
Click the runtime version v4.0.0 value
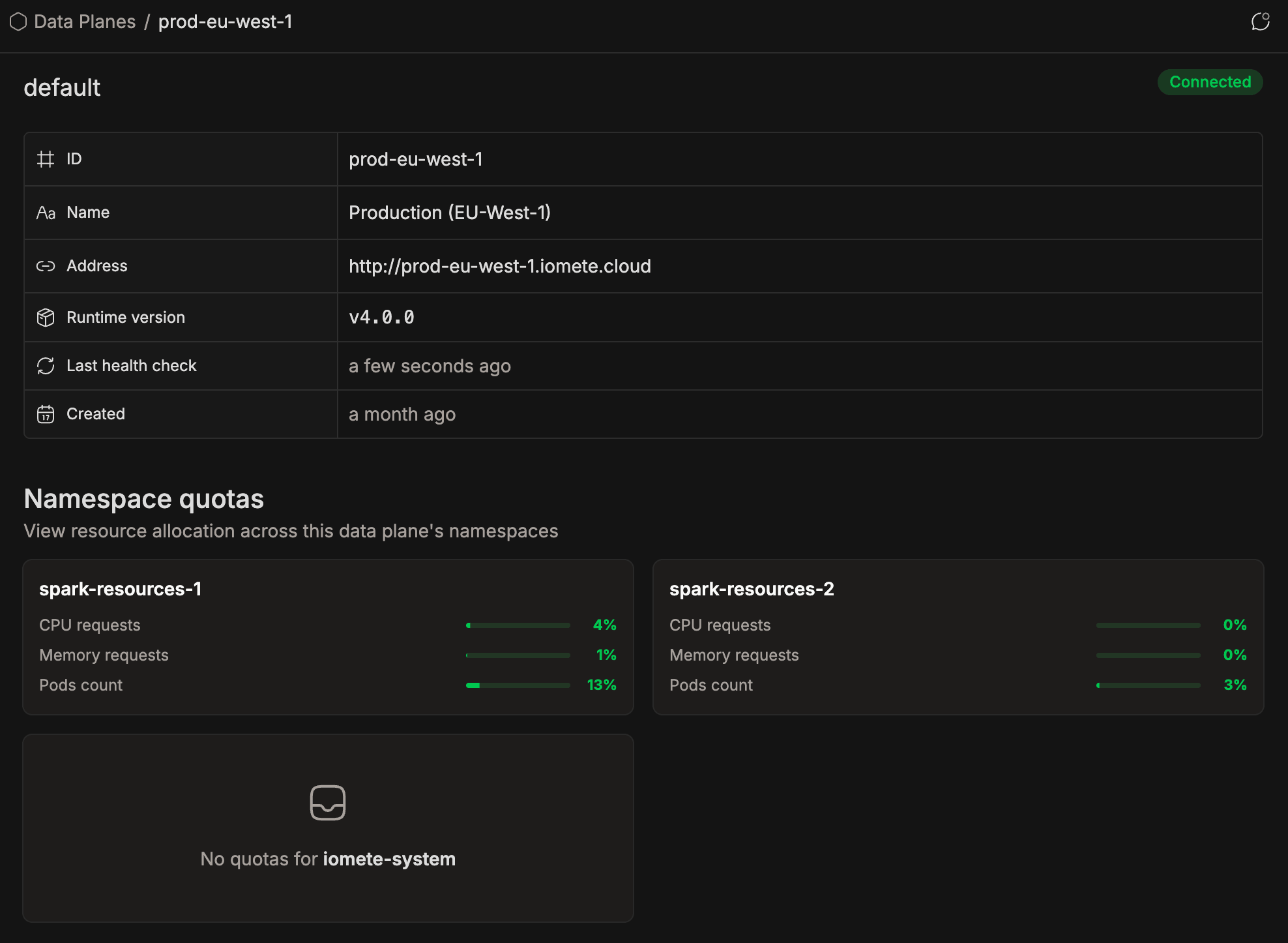381,318
